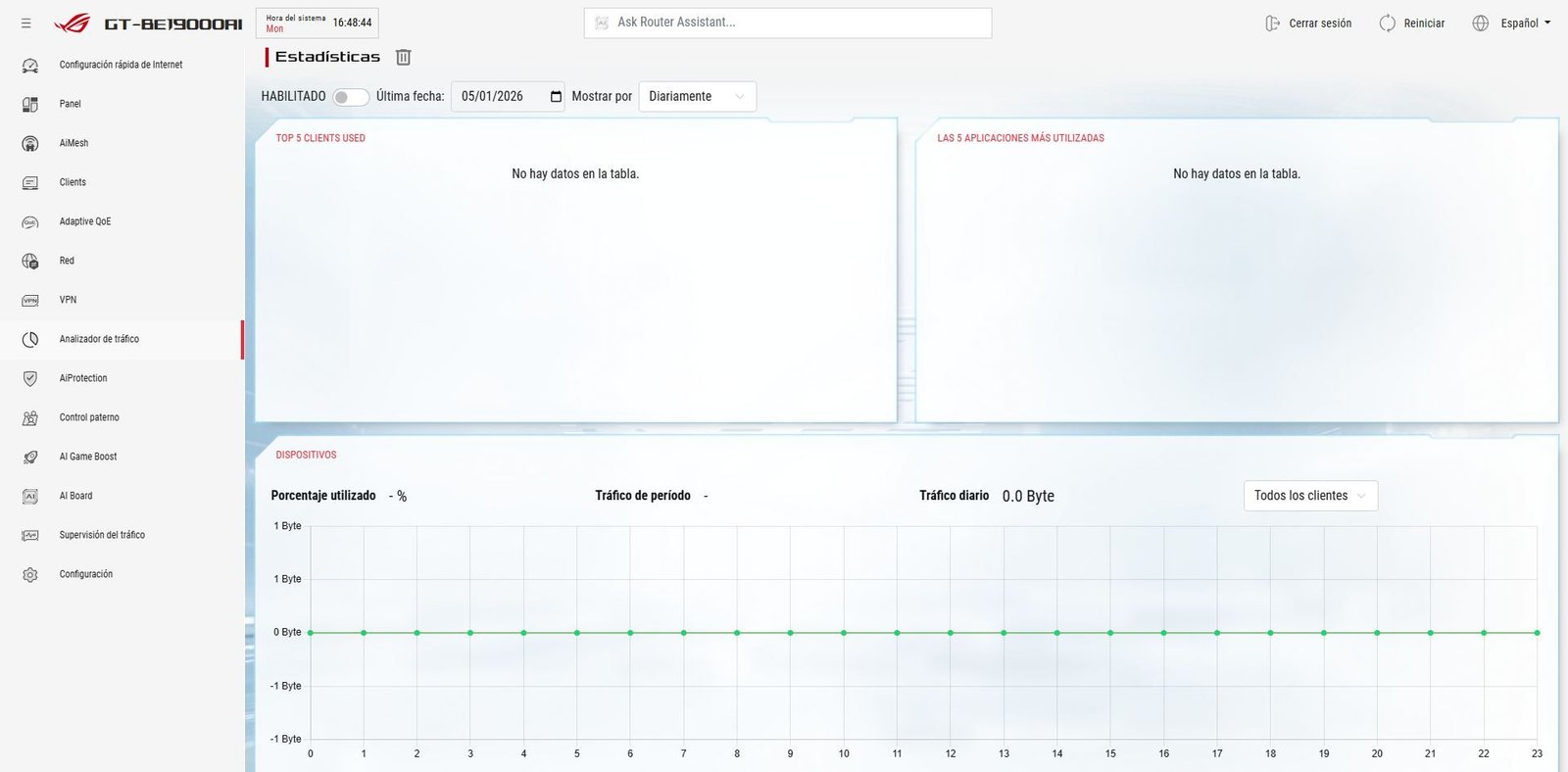
Task: Enable the HABILITADO toggle switch
Action: coord(351,97)
